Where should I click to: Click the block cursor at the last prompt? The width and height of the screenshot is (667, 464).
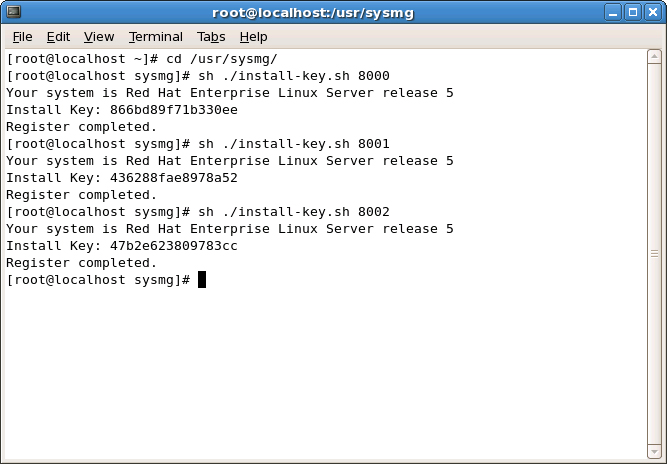tap(202, 279)
